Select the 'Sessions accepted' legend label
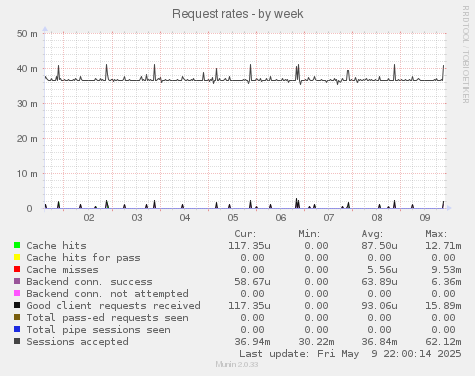475x376 pixels. 77,342
